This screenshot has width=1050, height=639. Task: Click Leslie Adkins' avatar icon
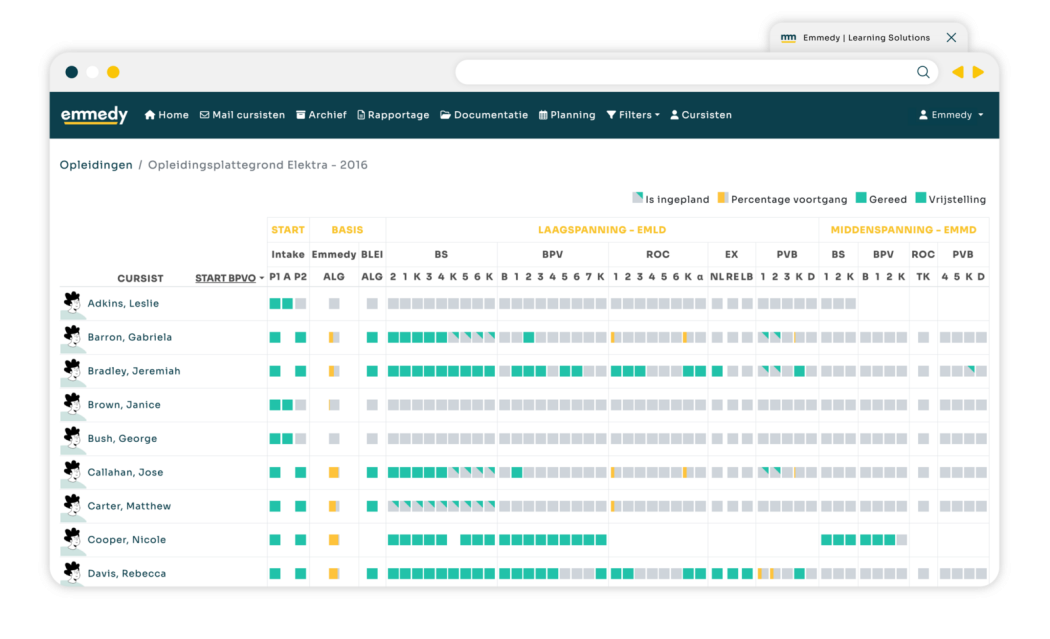72,303
